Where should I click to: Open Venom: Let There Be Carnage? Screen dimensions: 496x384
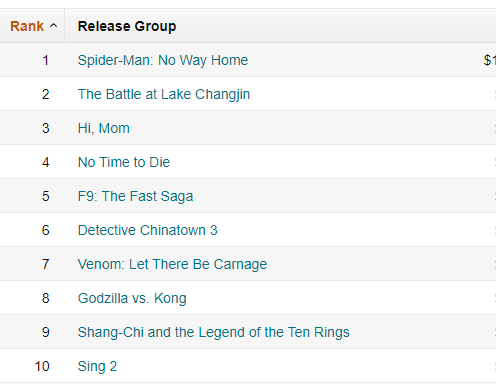point(172,264)
